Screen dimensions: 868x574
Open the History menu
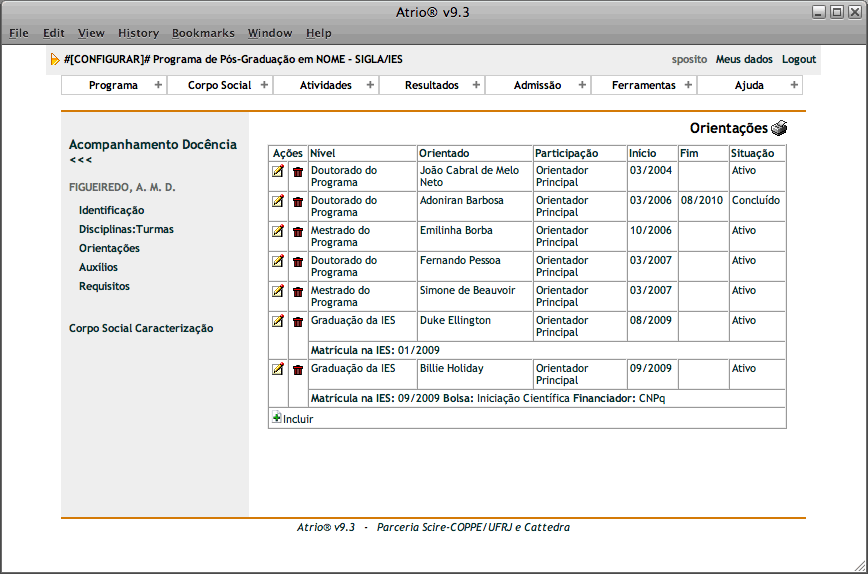click(x=138, y=33)
